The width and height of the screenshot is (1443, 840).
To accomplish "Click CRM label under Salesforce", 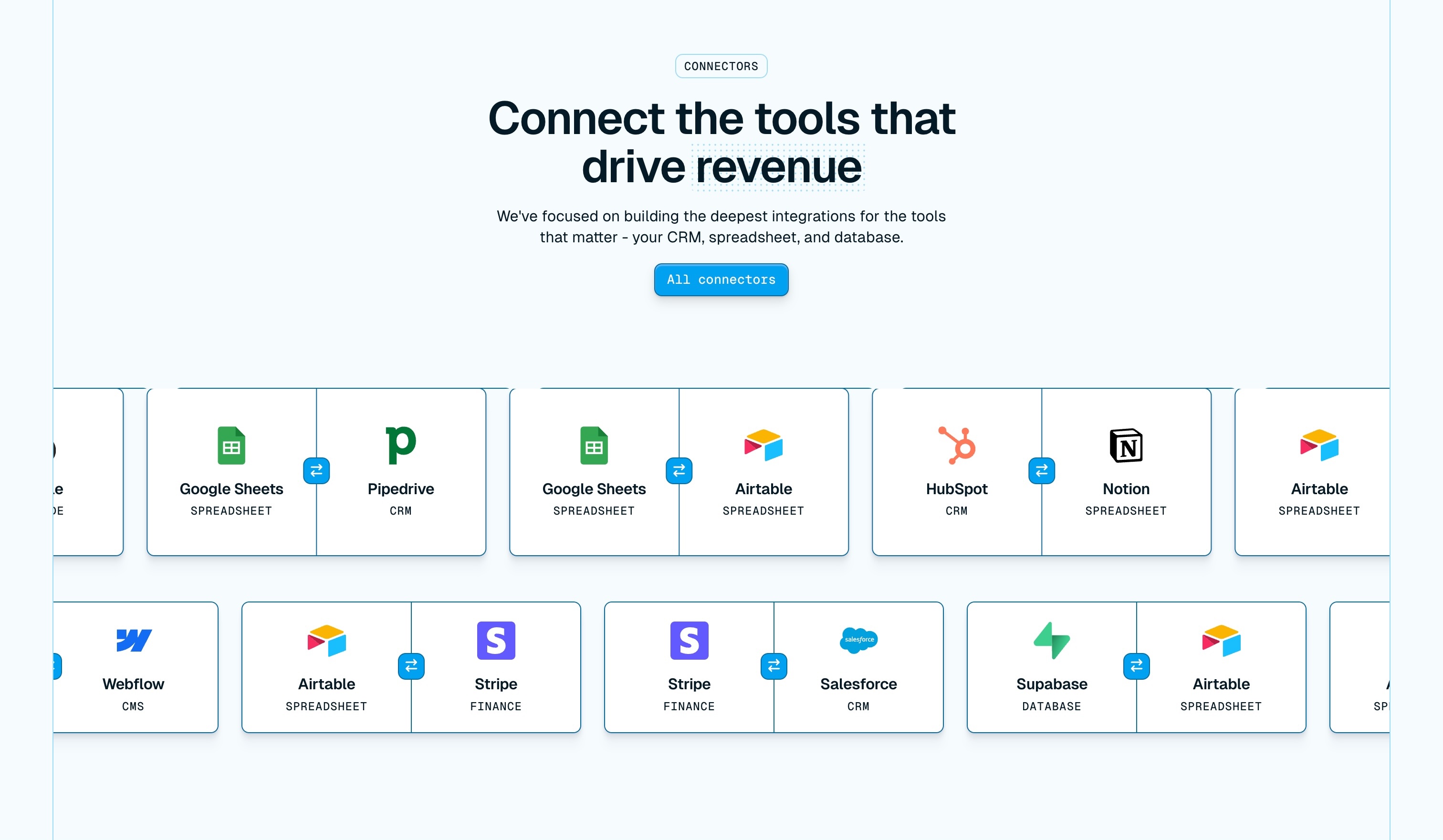I will pos(858,706).
